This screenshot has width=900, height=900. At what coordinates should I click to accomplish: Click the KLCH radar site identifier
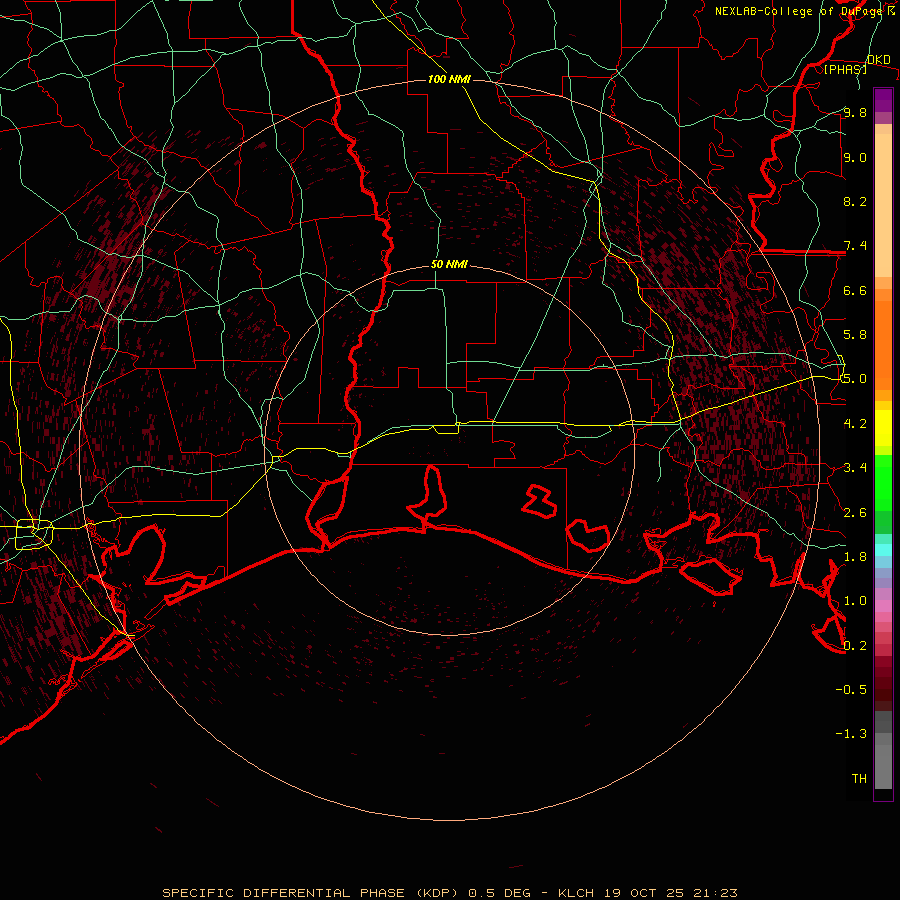[577, 893]
